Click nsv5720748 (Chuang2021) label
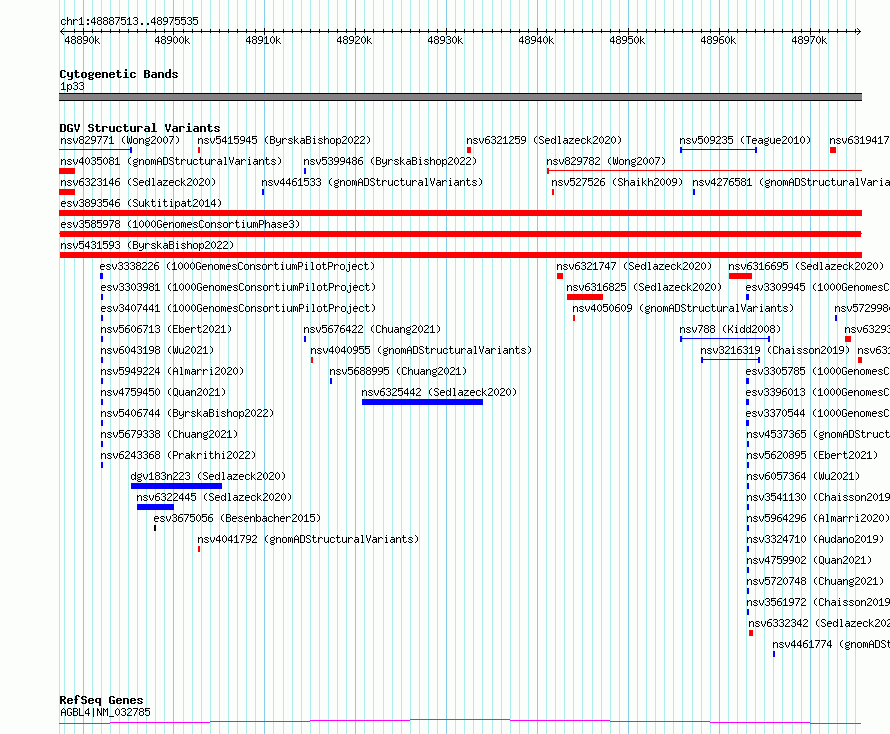This screenshot has height=734, width=890. point(815,581)
